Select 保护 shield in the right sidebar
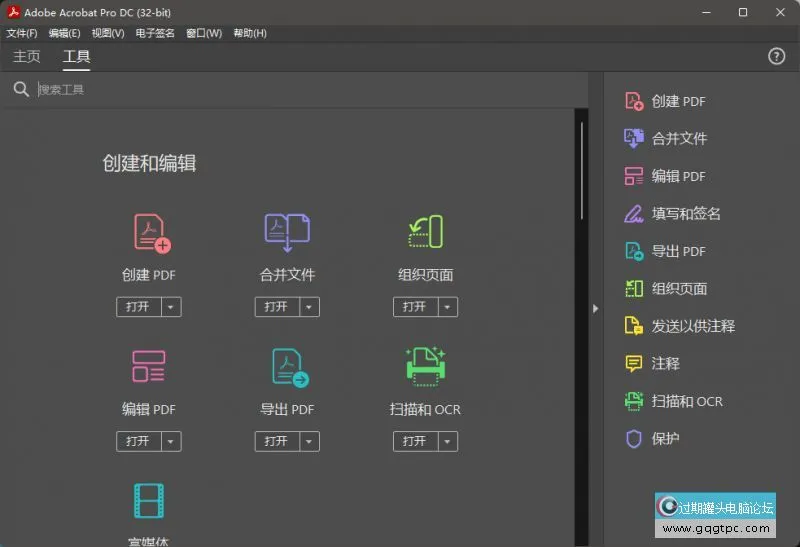This screenshot has width=800, height=547. [x=665, y=439]
